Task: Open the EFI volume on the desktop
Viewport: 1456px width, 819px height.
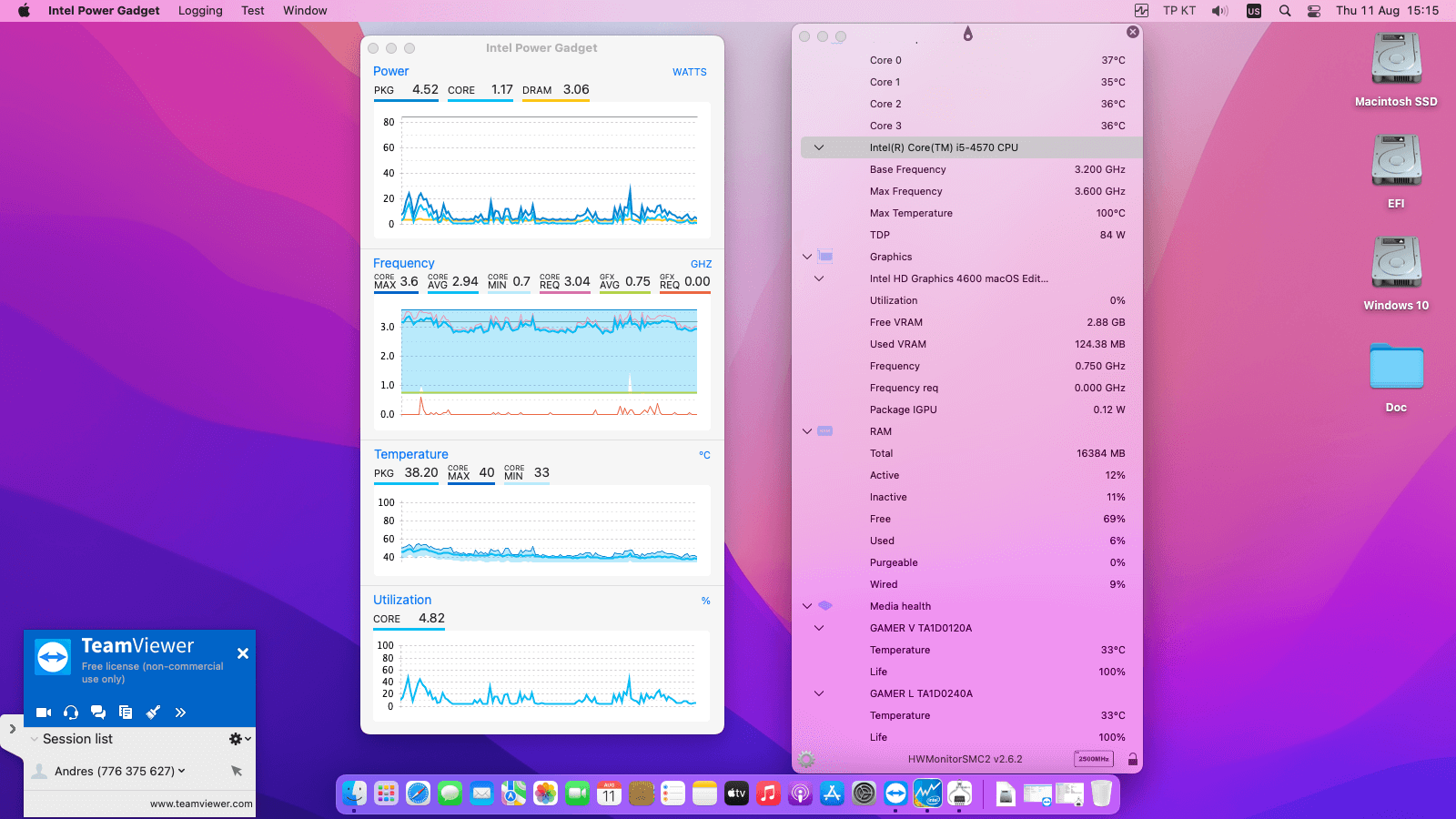Action: (1396, 172)
